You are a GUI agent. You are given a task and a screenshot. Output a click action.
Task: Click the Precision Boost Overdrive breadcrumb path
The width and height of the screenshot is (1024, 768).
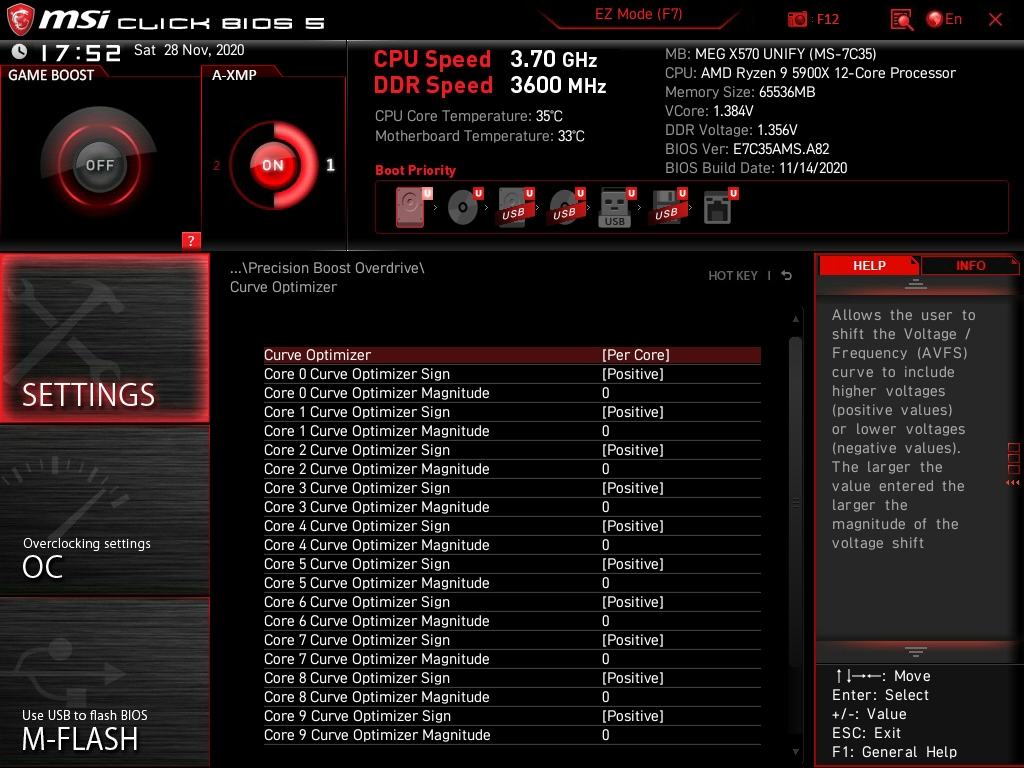327,268
